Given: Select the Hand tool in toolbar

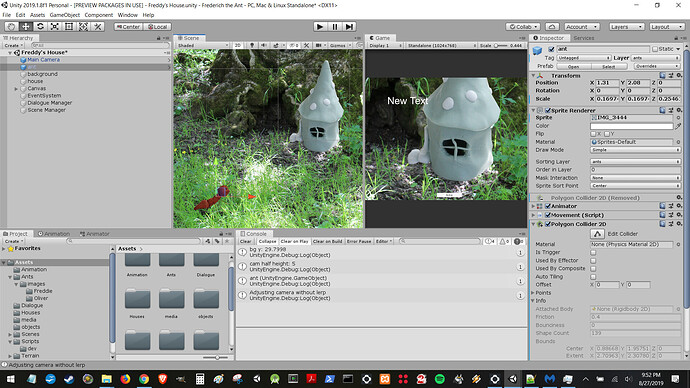Looking at the screenshot, I should (x=11, y=27).
